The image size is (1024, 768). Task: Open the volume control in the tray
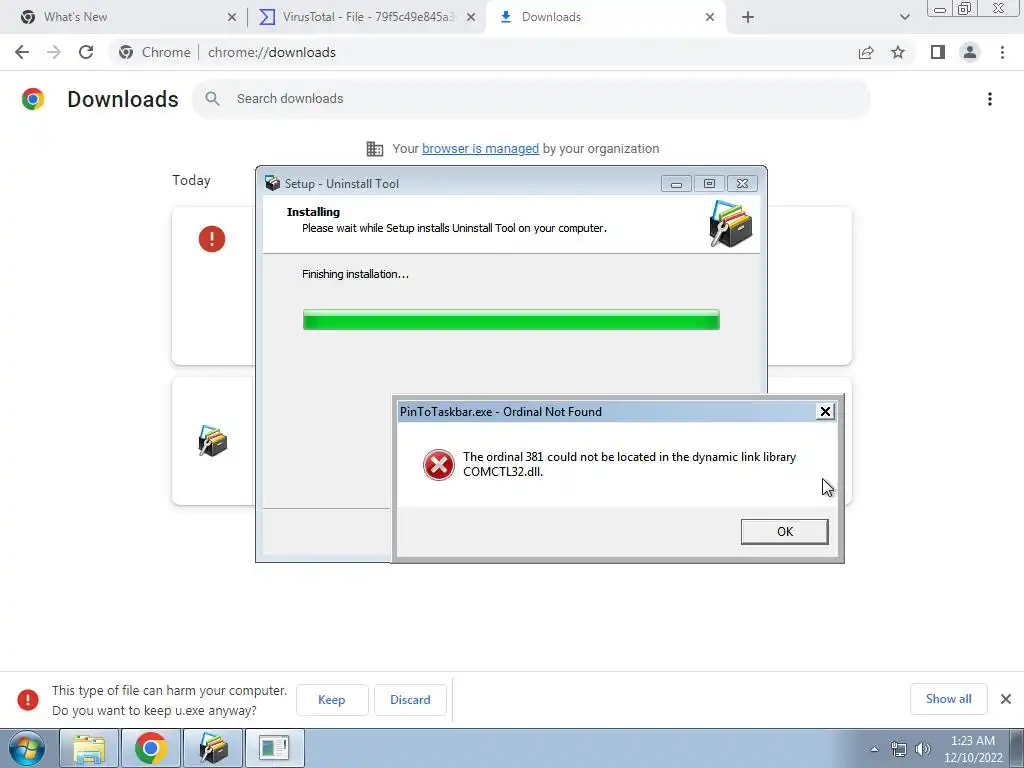[x=923, y=749]
